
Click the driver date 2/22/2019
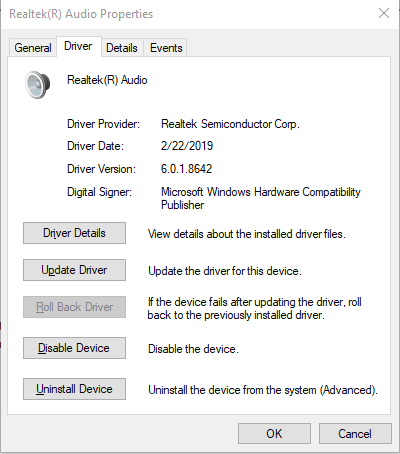[187, 146]
